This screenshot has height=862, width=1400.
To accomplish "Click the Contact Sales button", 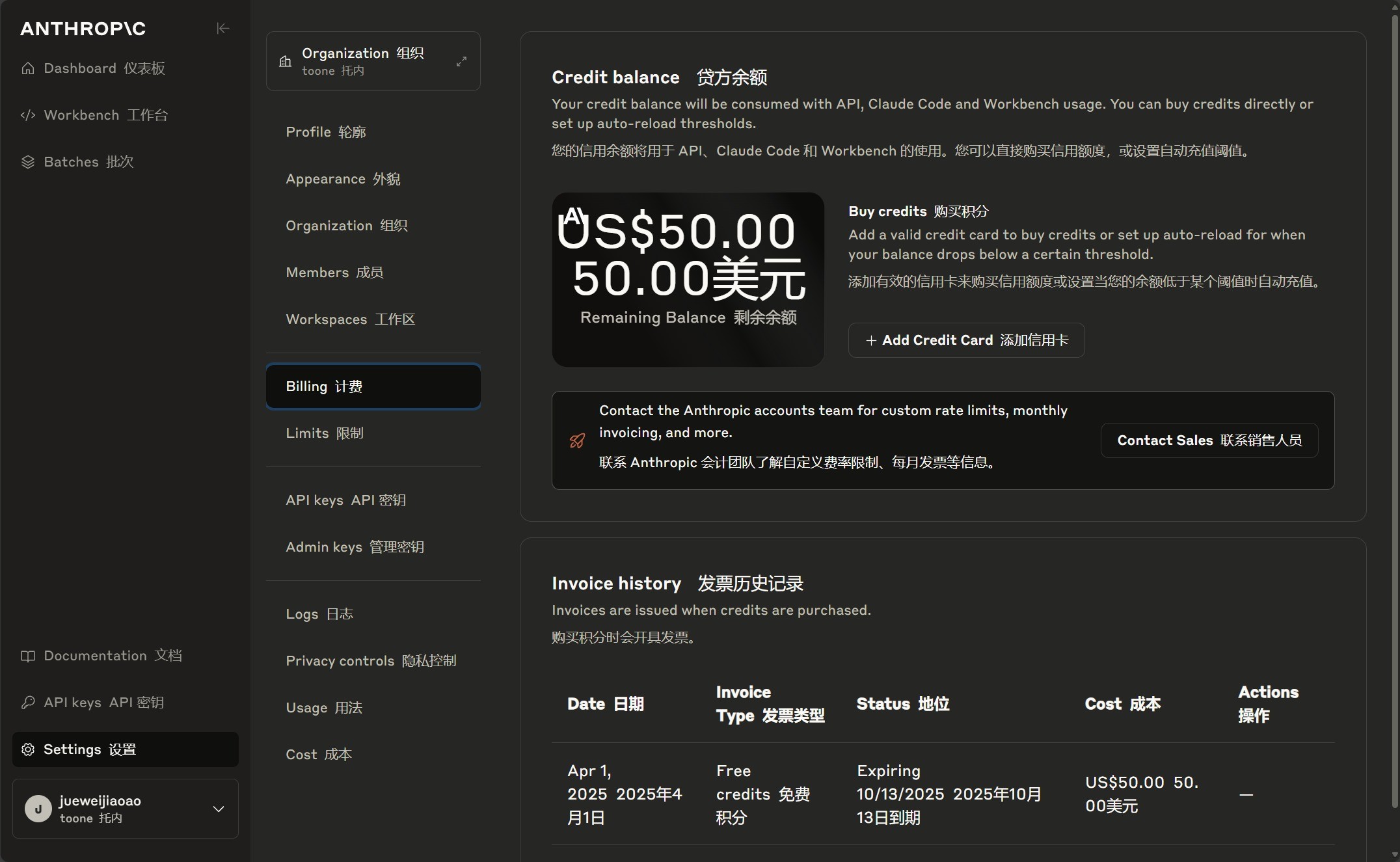I will [1209, 440].
